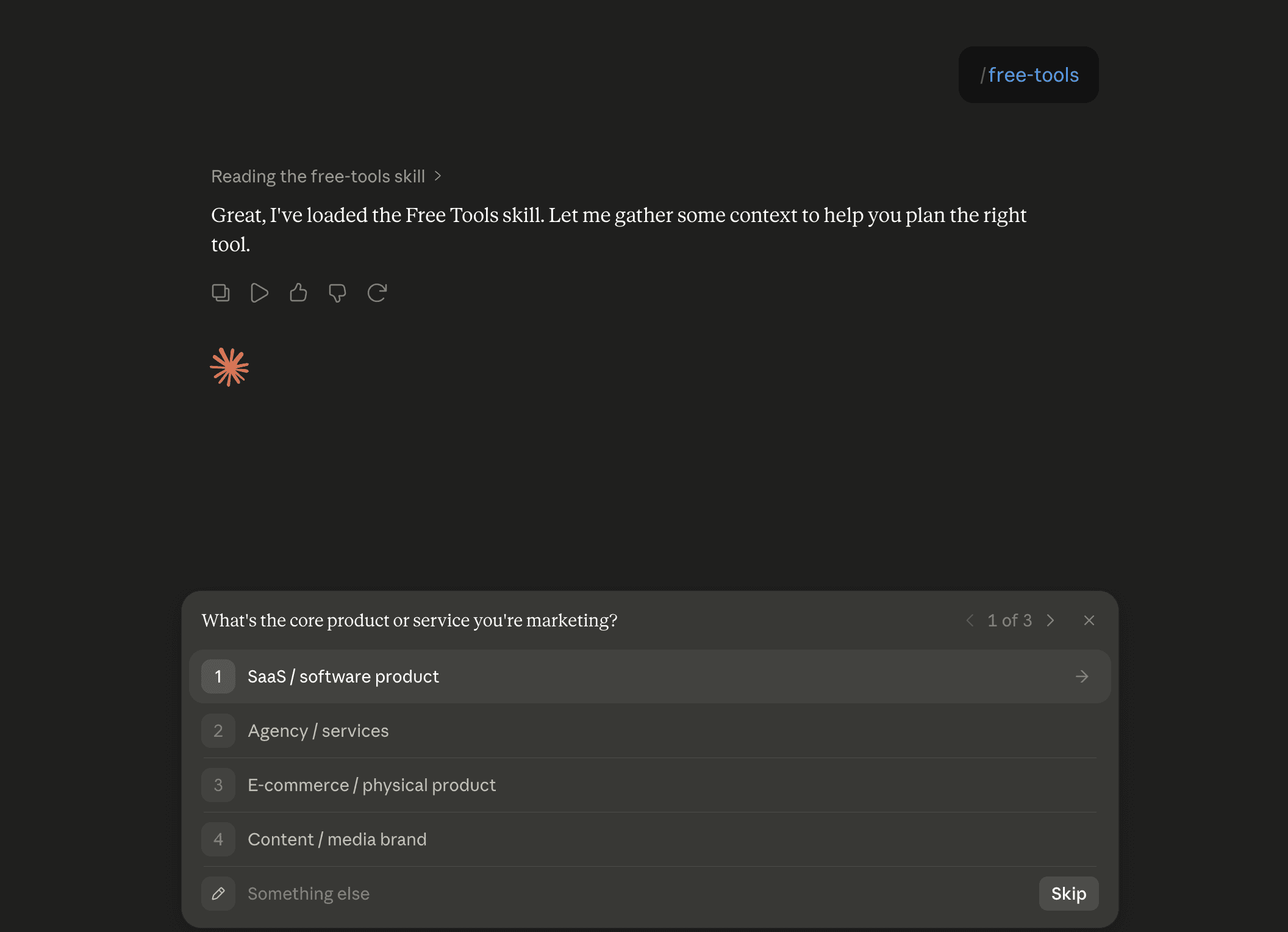The height and width of the screenshot is (932, 1288).
Task: Click the number 2 badge for Agency
Action: pyautogui.click(x=218, y=731)
